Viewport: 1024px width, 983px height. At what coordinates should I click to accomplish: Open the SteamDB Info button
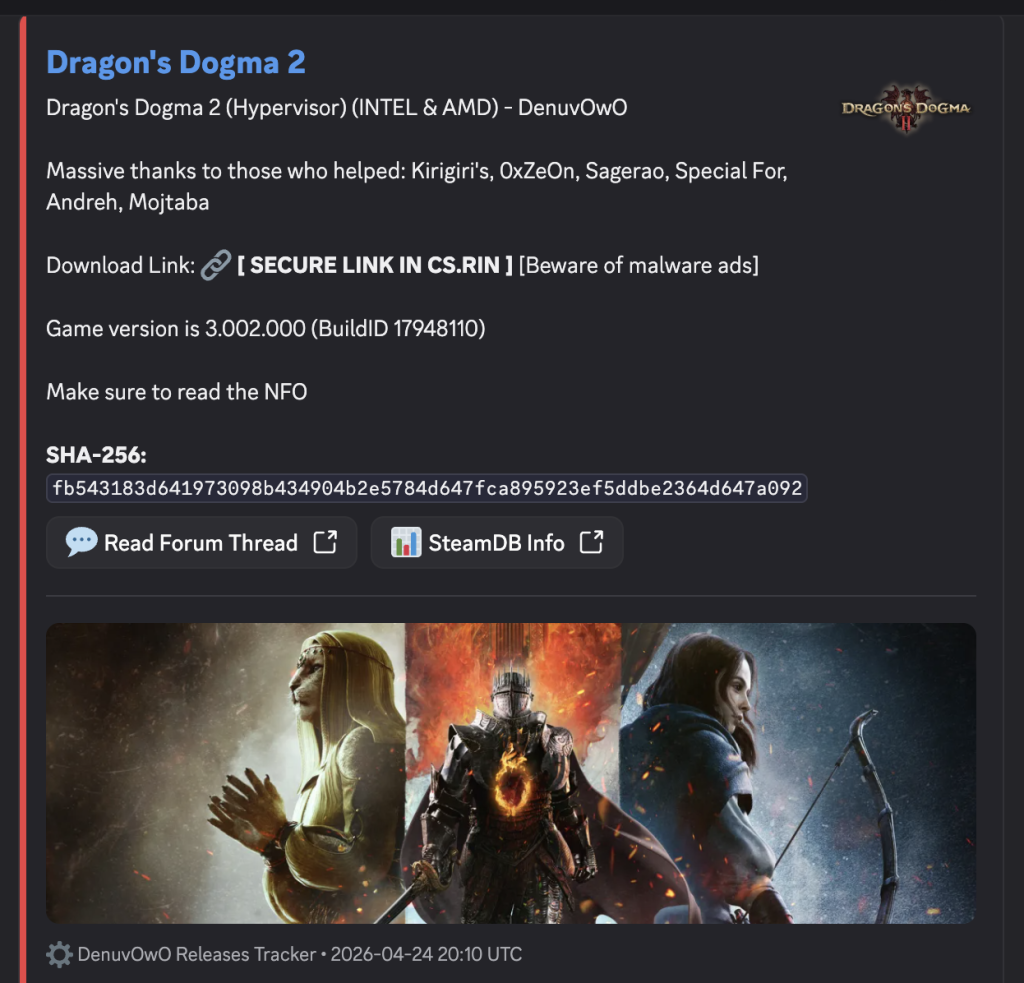[x=497, y=542]
